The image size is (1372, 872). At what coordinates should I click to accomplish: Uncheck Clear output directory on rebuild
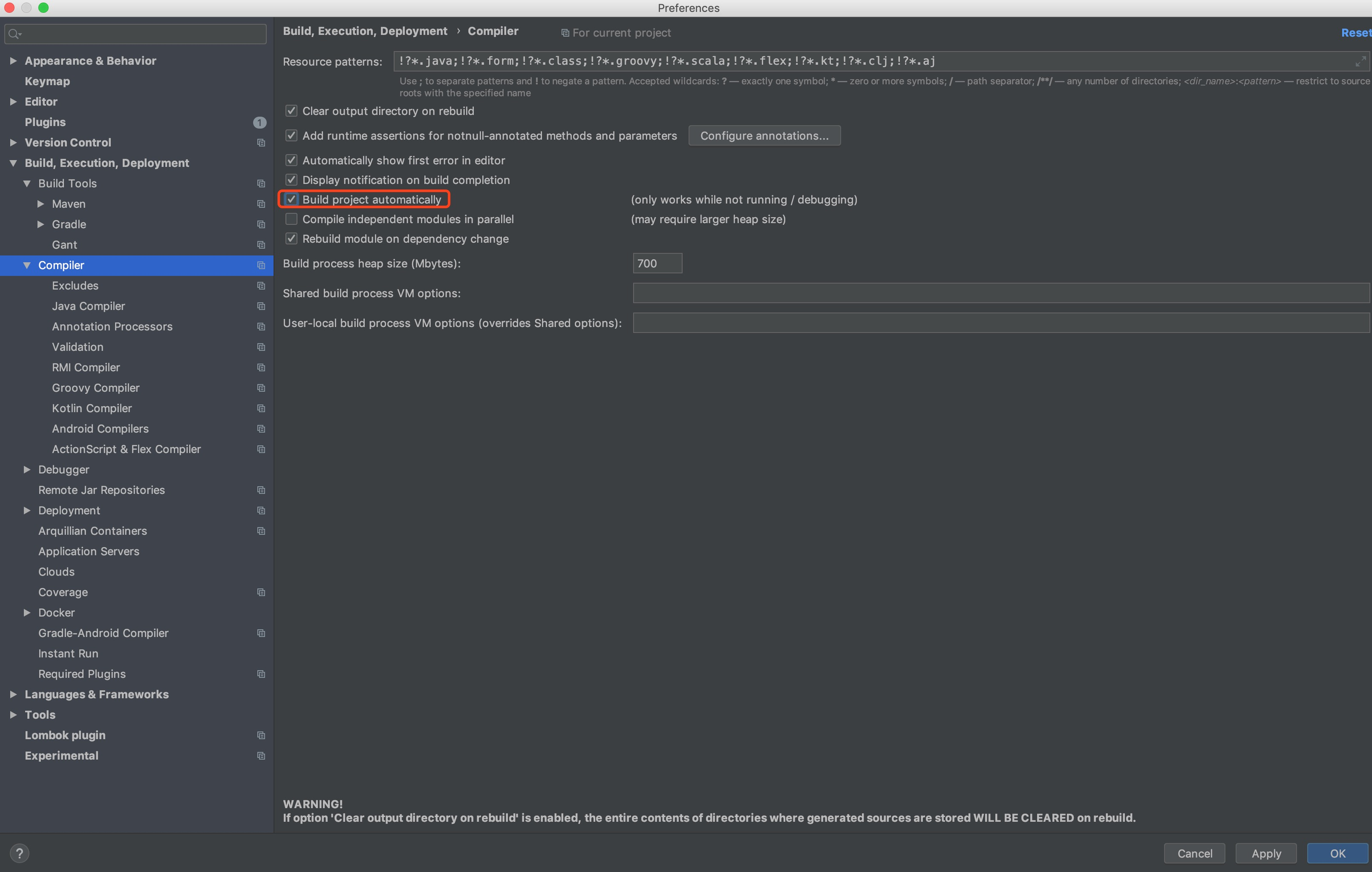point(292,111)
